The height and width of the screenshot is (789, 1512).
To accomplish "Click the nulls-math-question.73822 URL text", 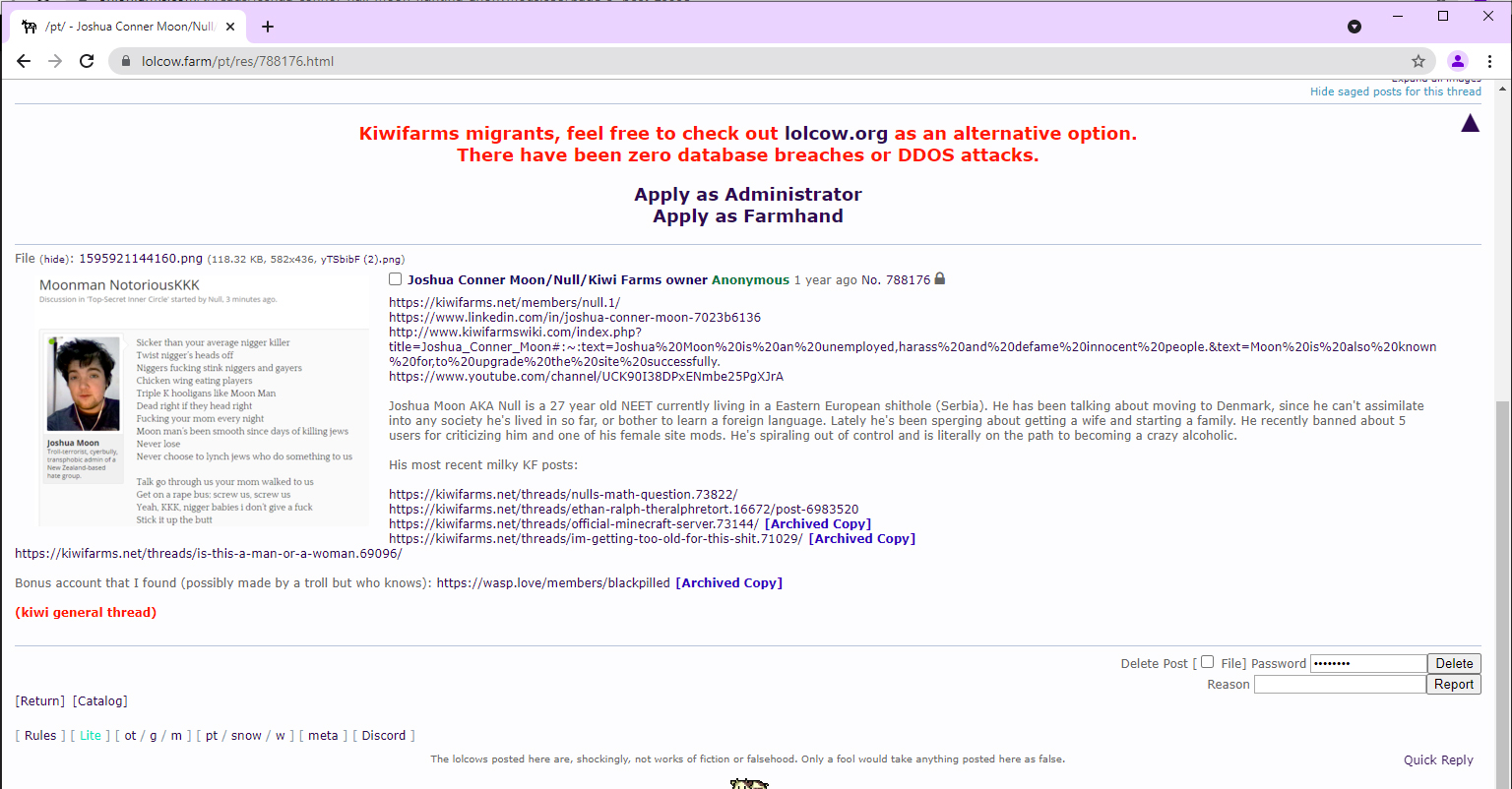I will pos(563,495).
